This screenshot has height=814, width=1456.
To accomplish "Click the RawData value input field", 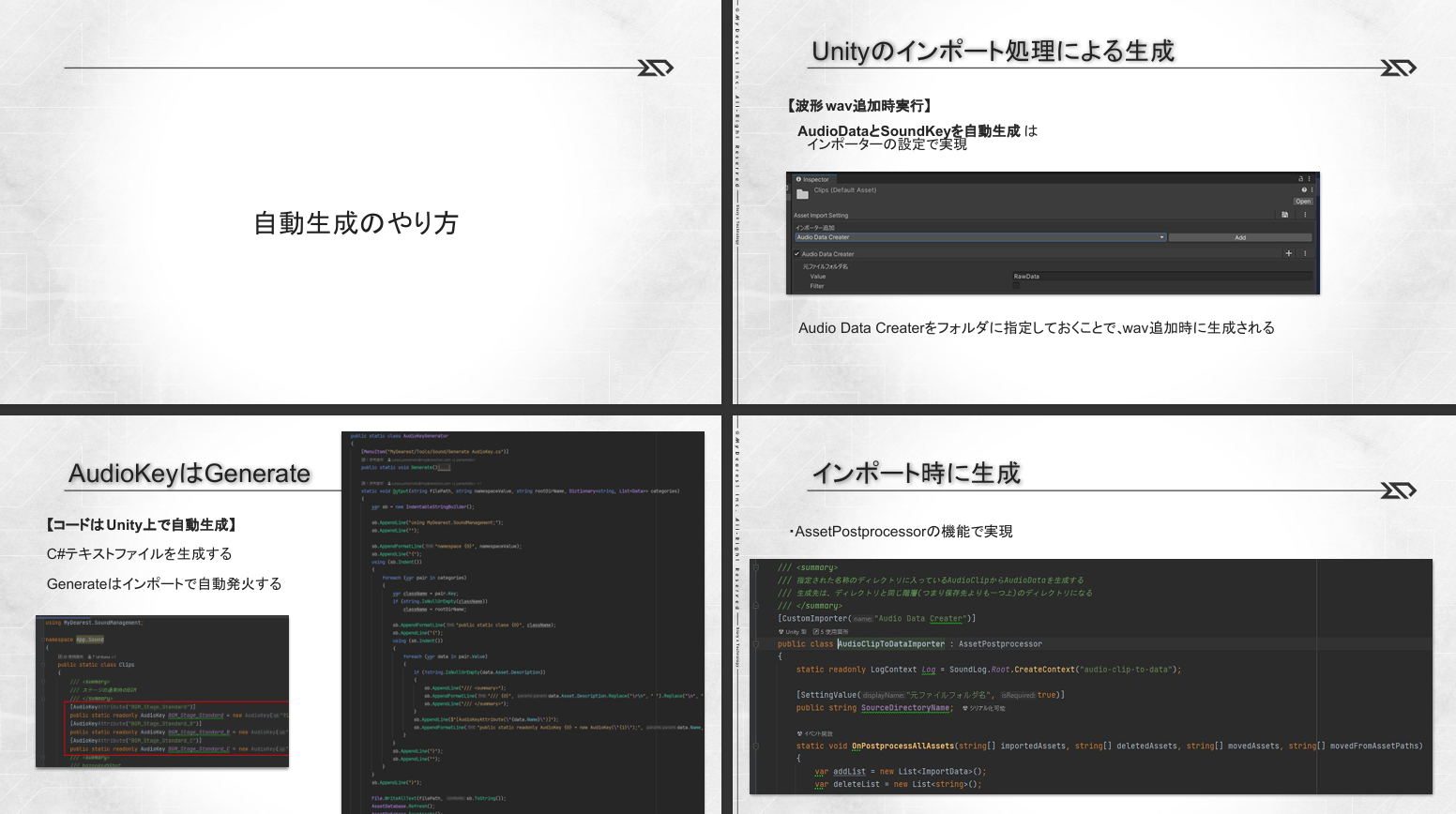I will (1161, 277).
